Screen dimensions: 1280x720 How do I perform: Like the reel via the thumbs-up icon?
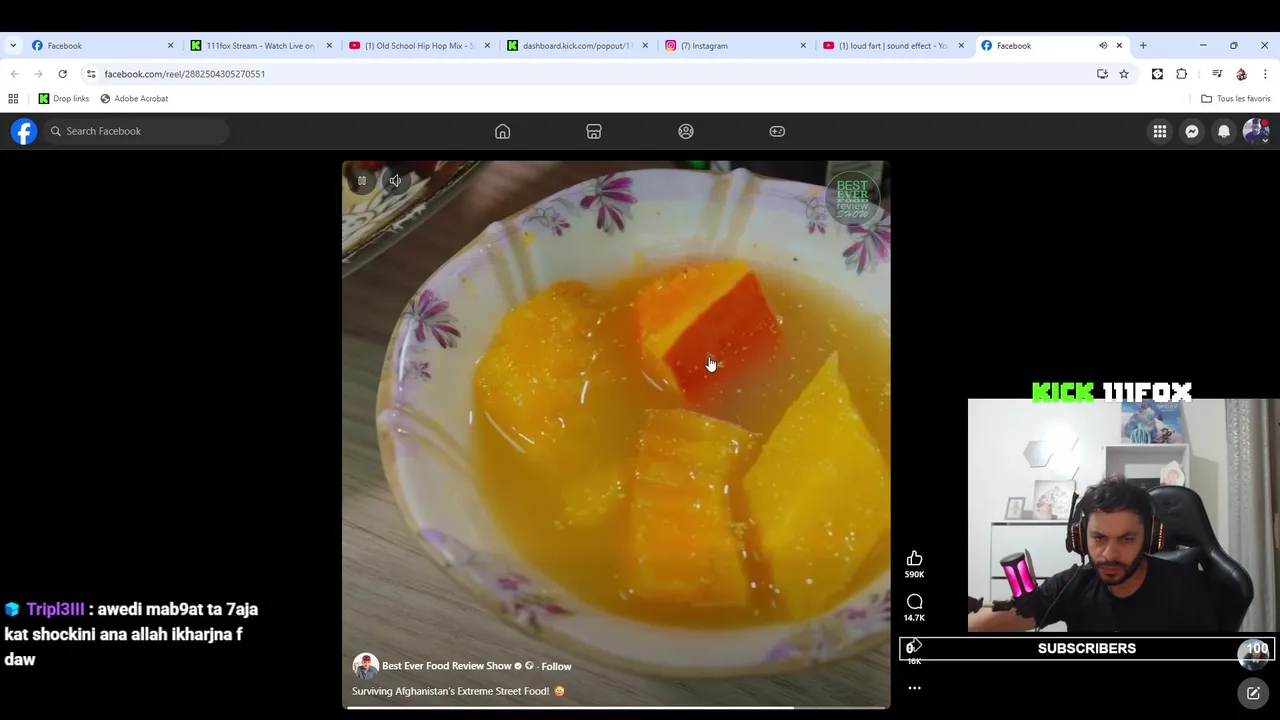[x=914, y=559]
